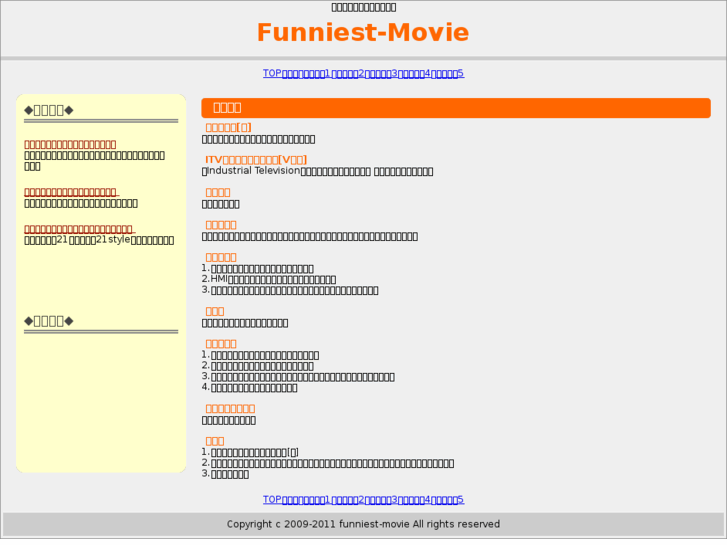Open footer navigation link ending in 2

click(x=348, y=500)
